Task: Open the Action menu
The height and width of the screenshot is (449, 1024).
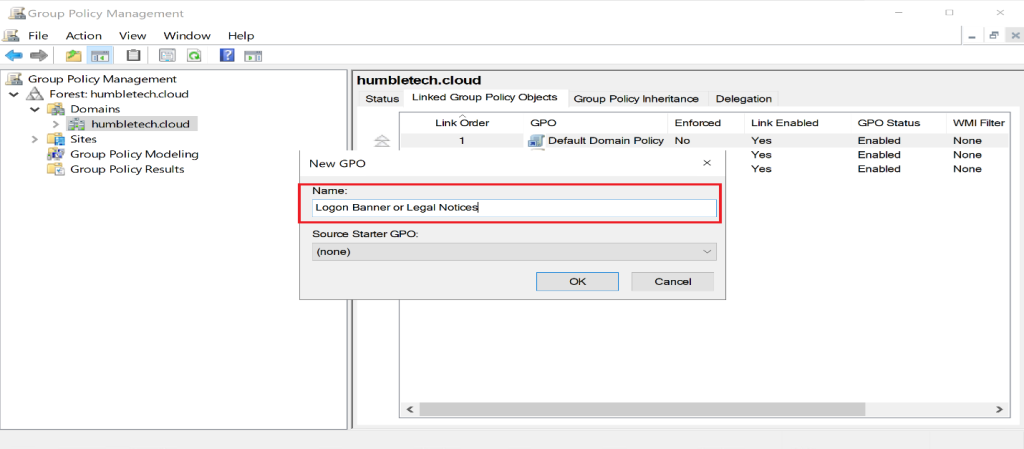Action: pos(84,35)
